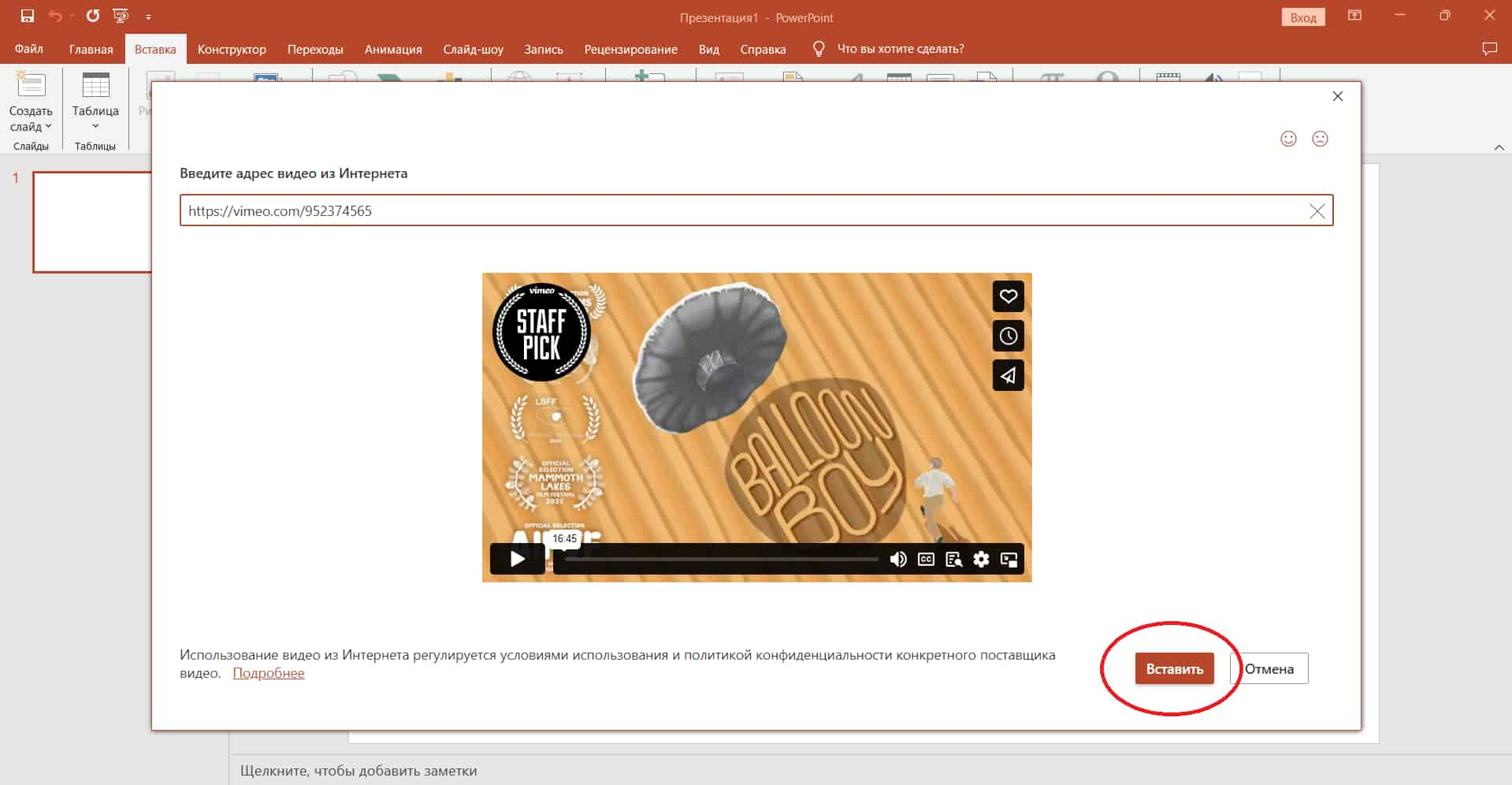The image size is (1512, 785).
Task: Click the 16:45 duration tooltip
Action: pos(565,539)
